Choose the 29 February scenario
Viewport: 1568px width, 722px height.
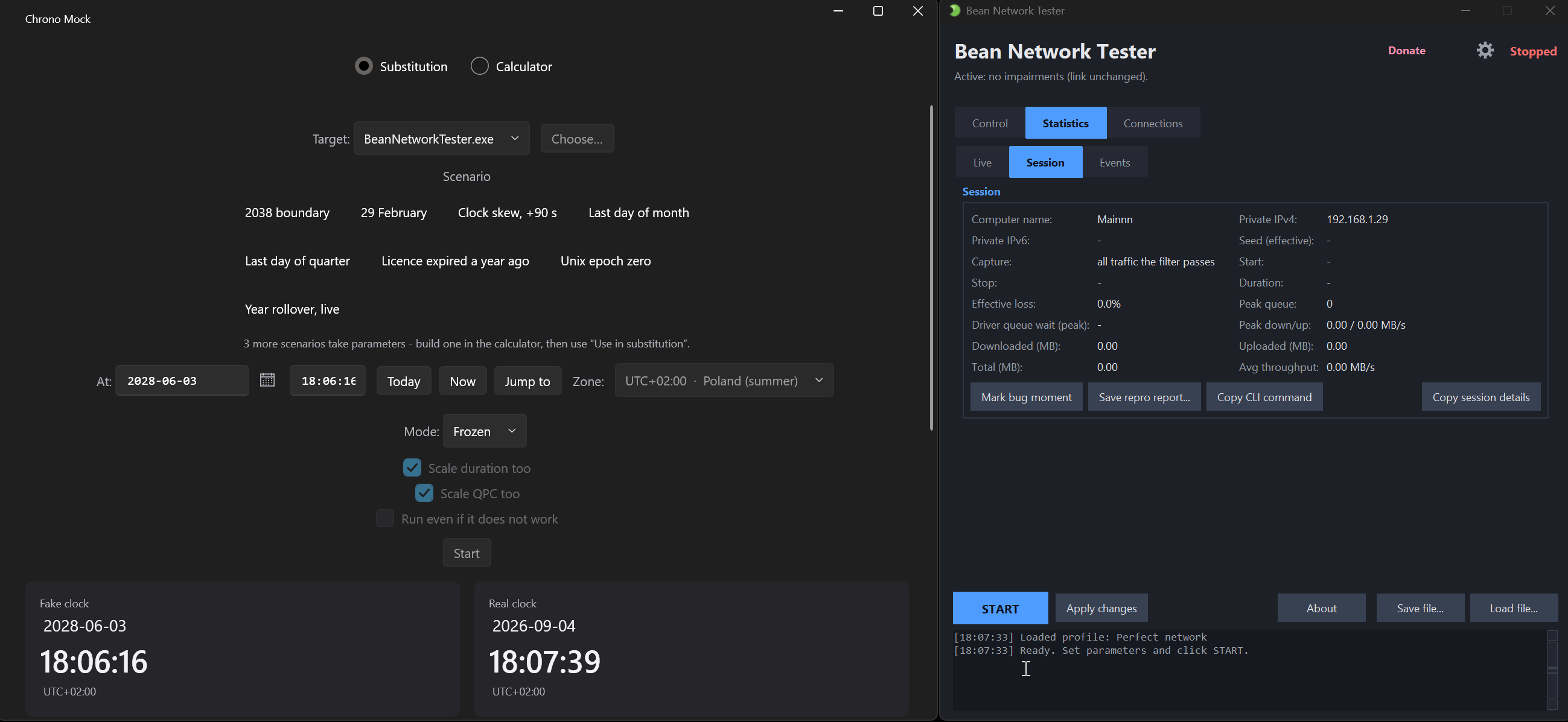[394, 212]
